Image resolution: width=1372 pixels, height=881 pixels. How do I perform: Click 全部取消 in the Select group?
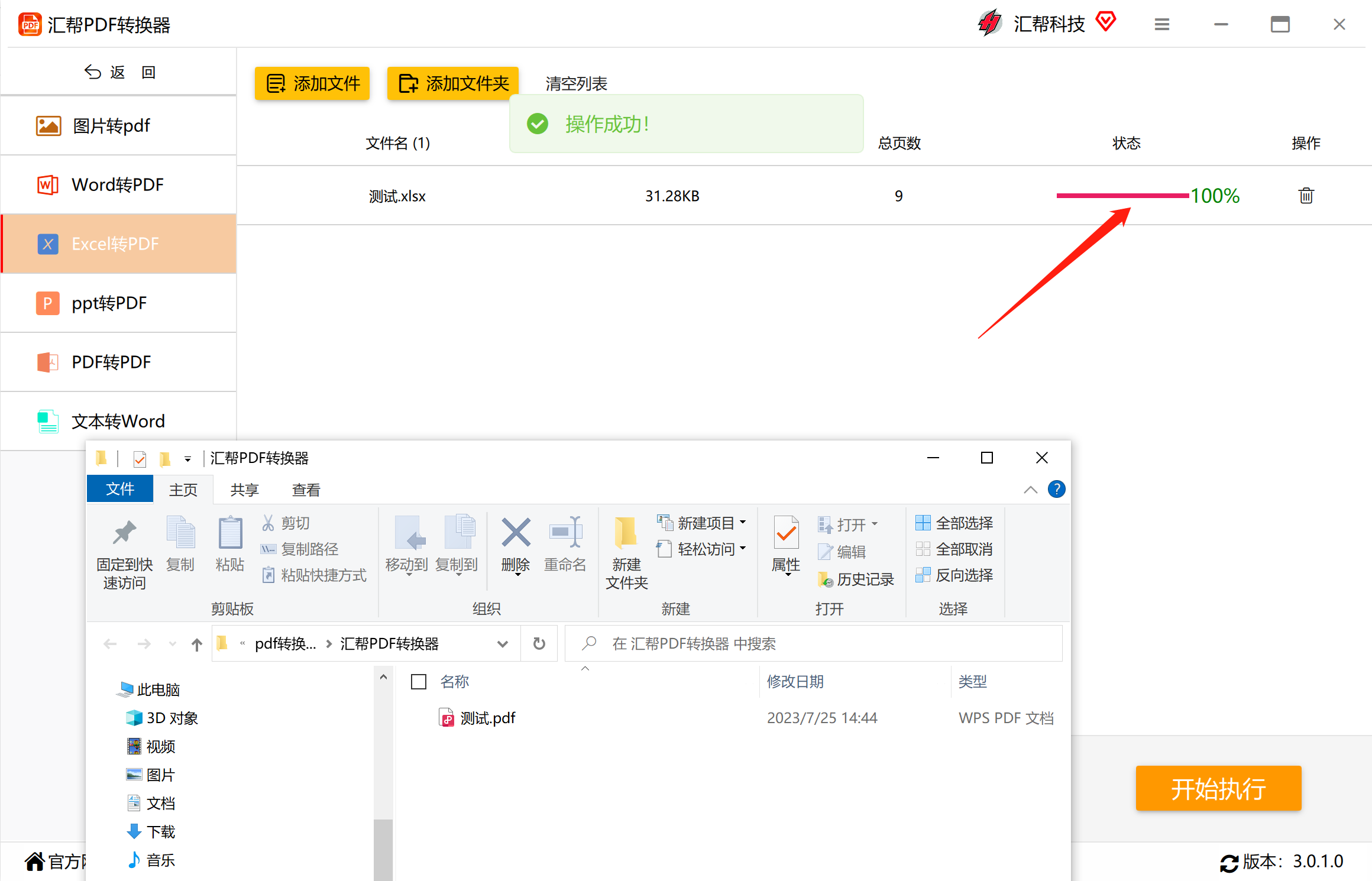(x=954, y=549)
